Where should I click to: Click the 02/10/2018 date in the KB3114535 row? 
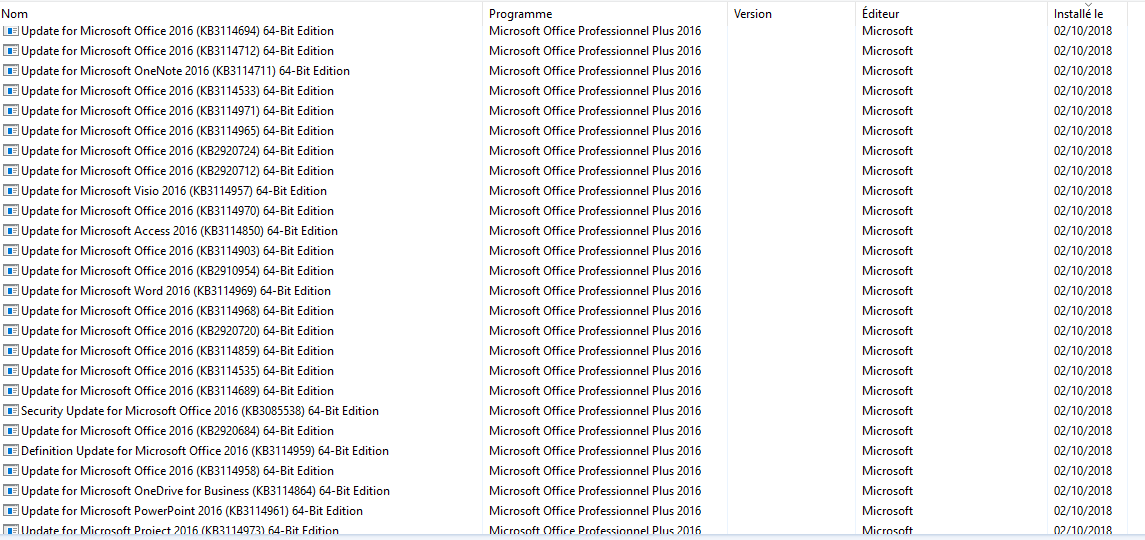point(1083,370)
